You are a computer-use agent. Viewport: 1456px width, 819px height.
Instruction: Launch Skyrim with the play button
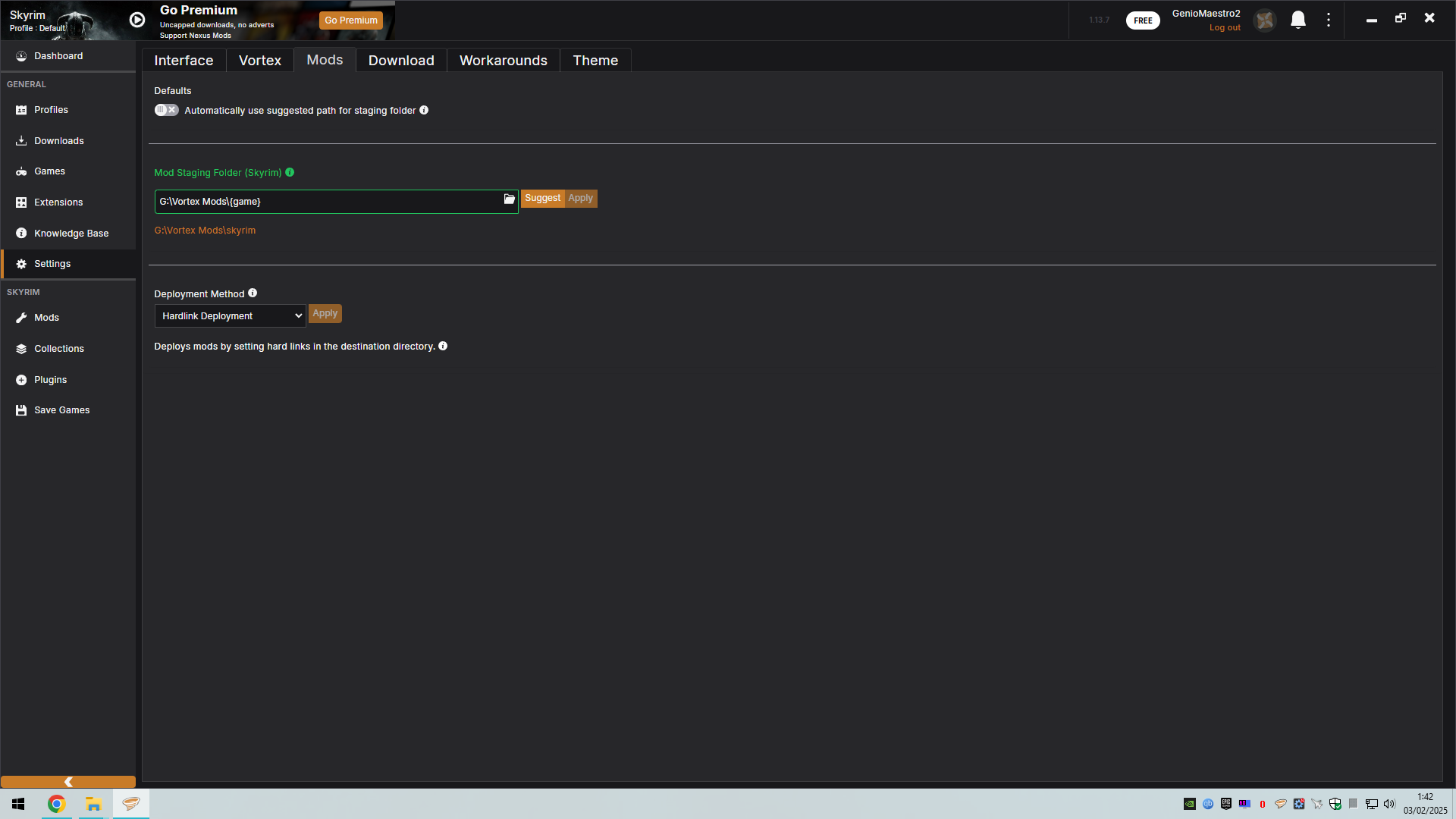tap(137, 20)
